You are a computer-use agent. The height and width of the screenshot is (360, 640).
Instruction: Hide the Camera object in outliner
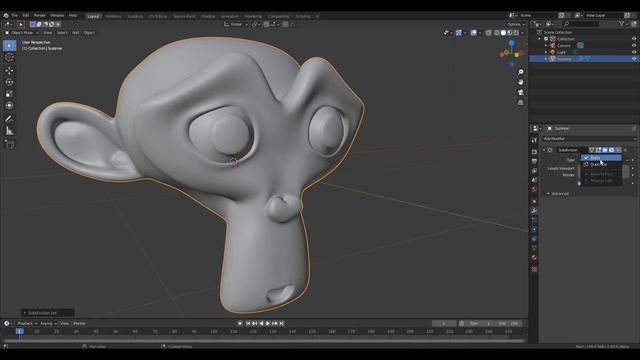(634, 46)
